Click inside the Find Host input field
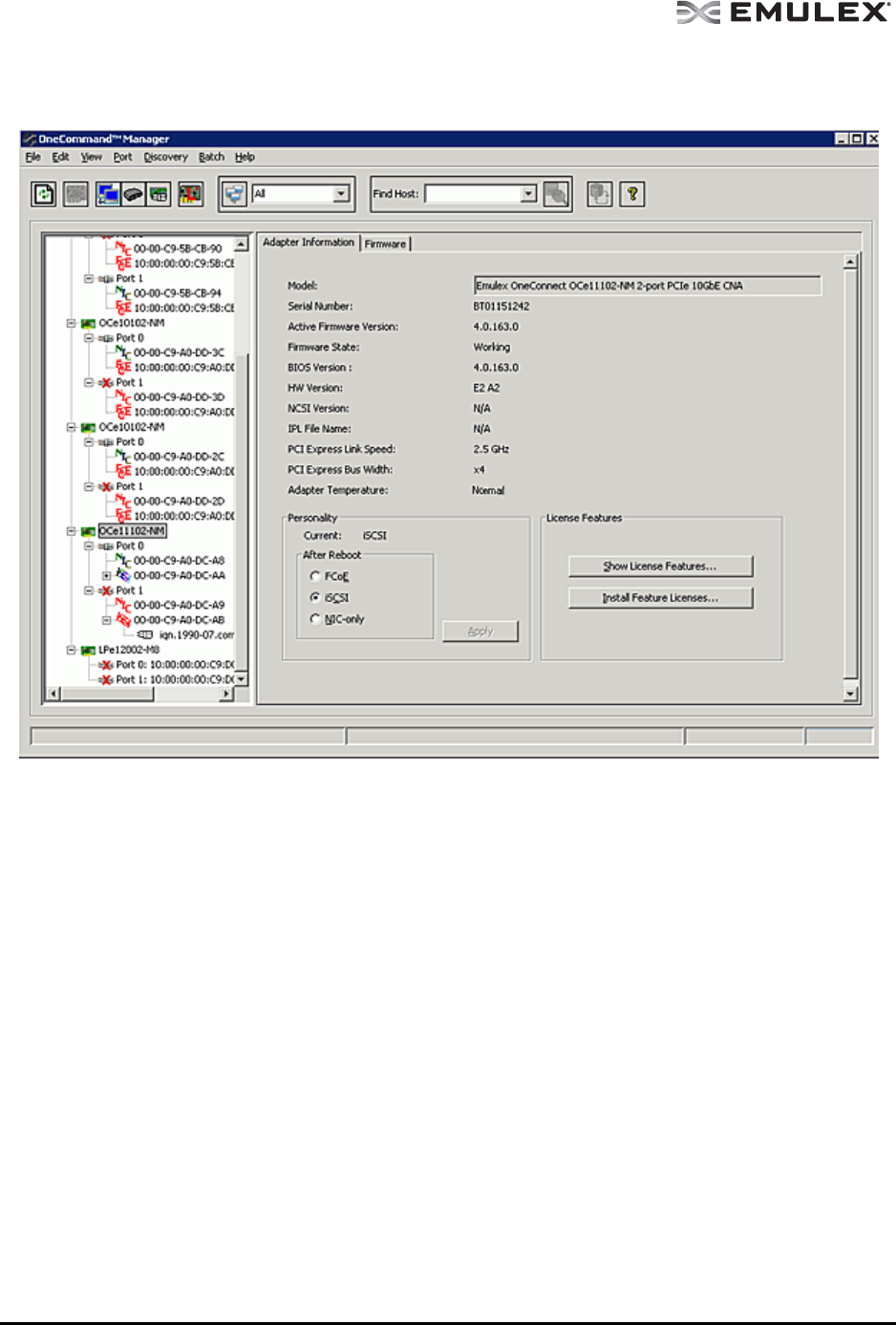The width and height of the screenshot is (896, 1325). 473,194
